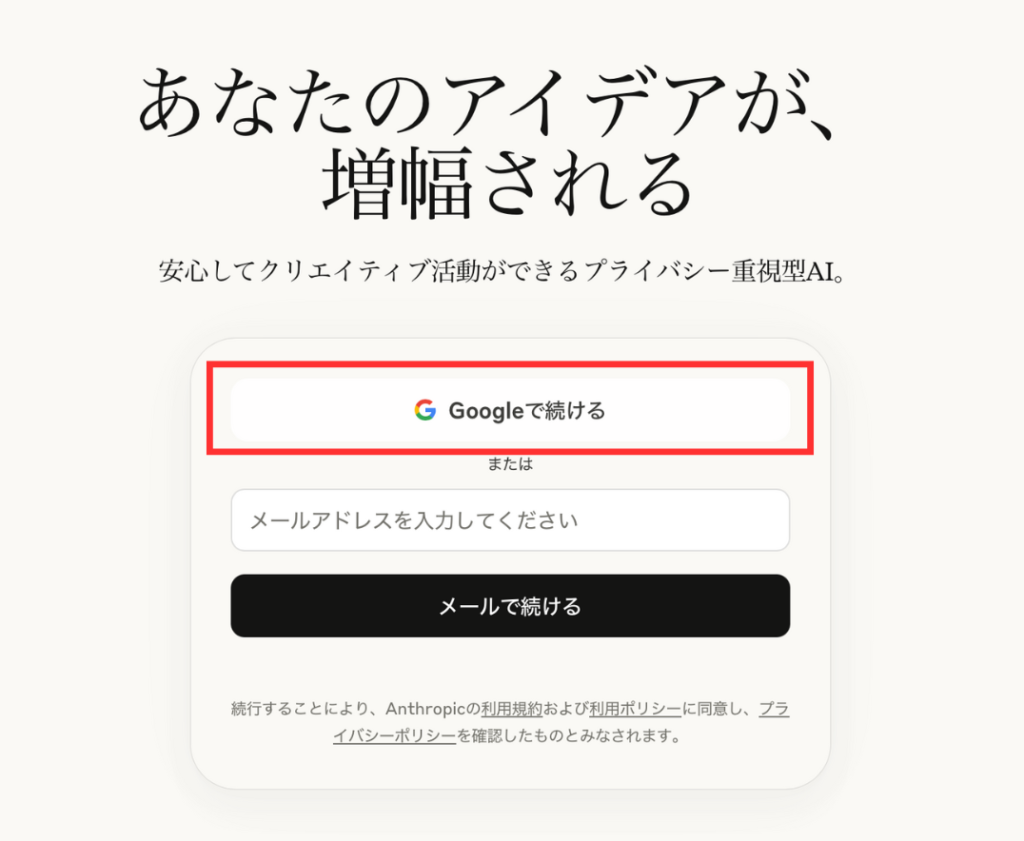The width and height of the screenshot is (1024, 841).
Task: Click the イバシーポリシー underlined text on the second line
Action: pyautogui.click(x=394, y=736)
